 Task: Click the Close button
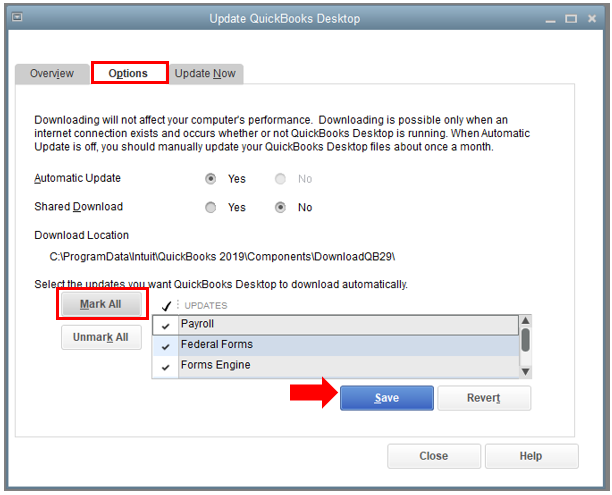[x=434, y=456]
